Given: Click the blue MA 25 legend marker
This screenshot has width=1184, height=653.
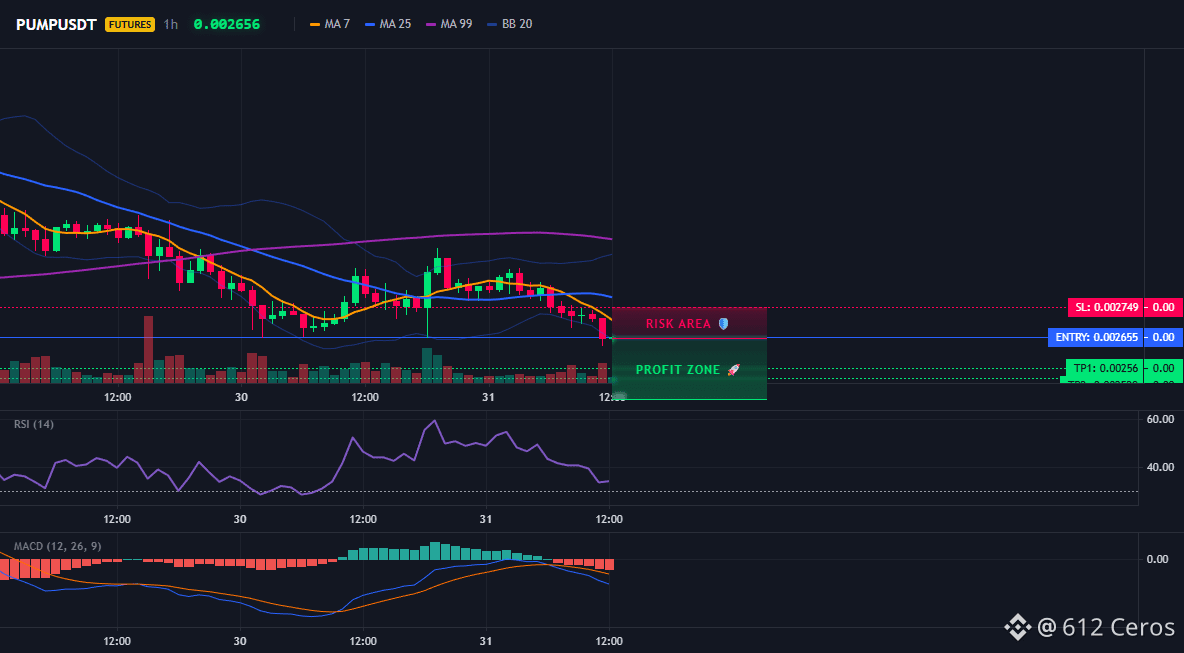Looking at the screenshot, I should [x=370, y=24].
